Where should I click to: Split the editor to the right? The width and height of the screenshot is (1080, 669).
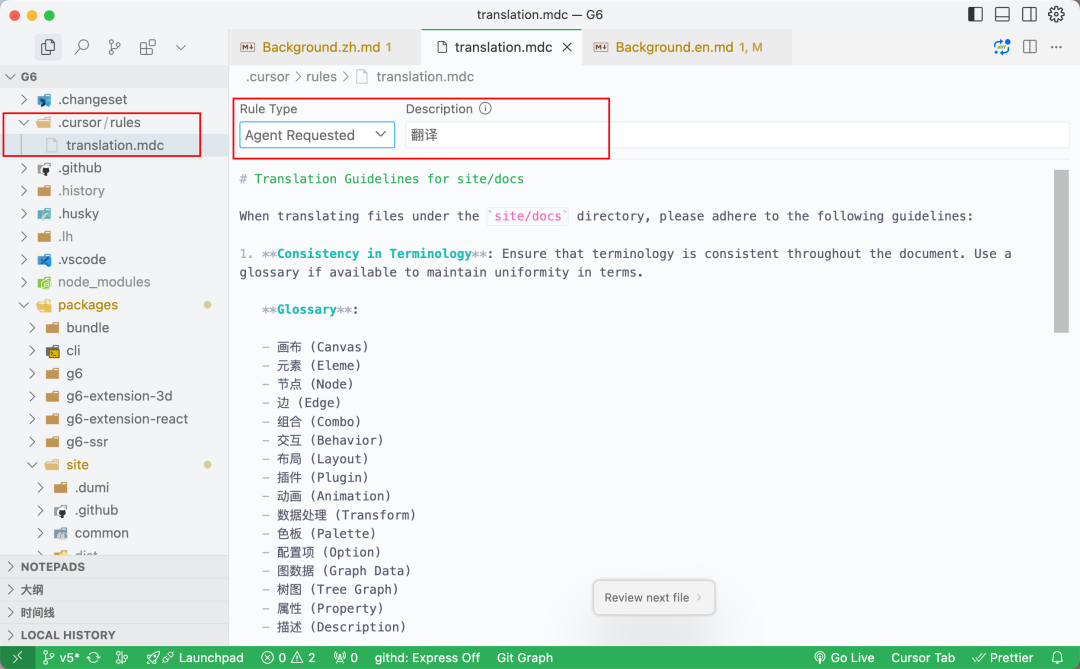[1030, 47]
